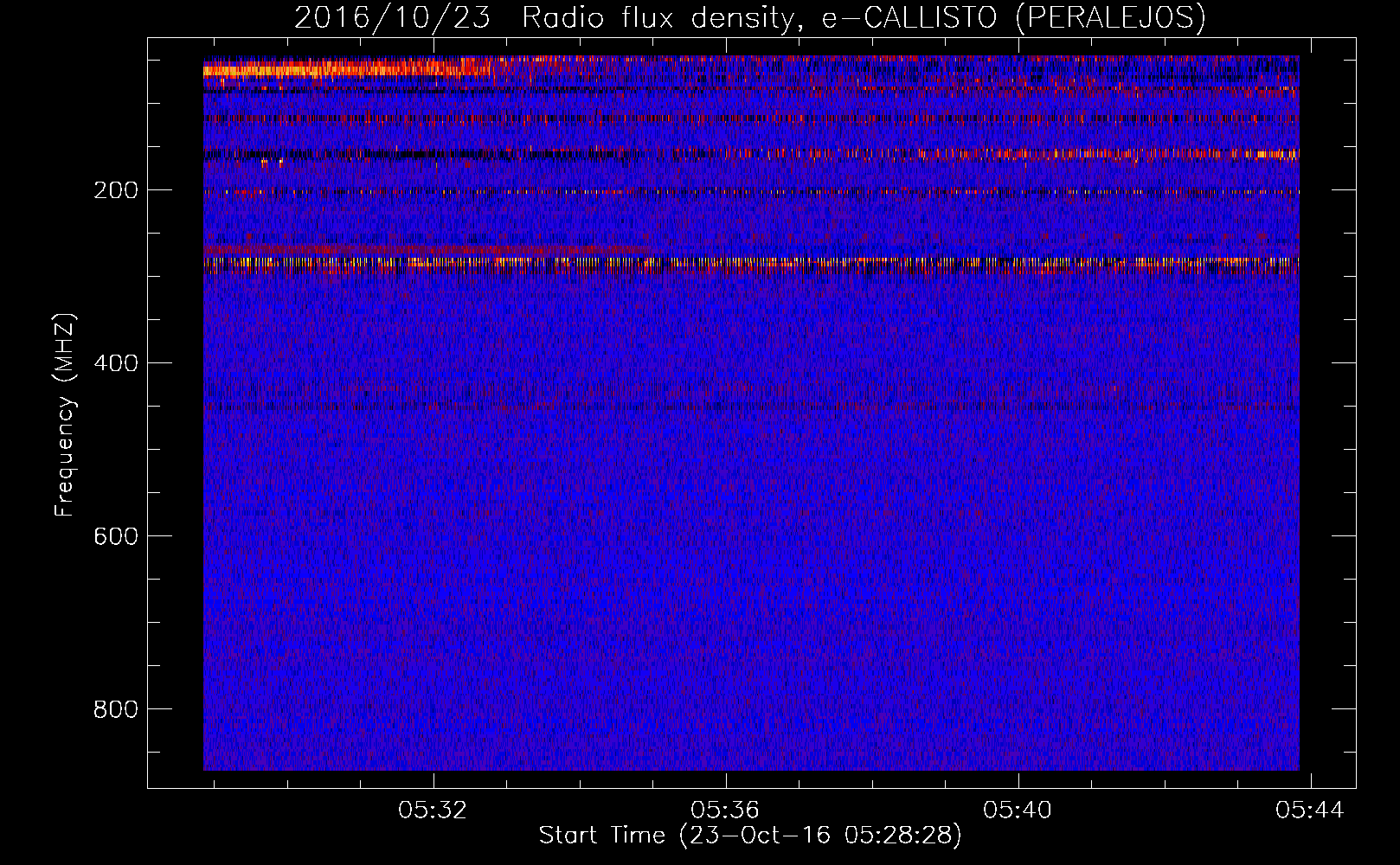The width and height of the screenshot is (1400, 865).
Task: Click the 400 frequency tick label
Action: click(x=116, y=363)
